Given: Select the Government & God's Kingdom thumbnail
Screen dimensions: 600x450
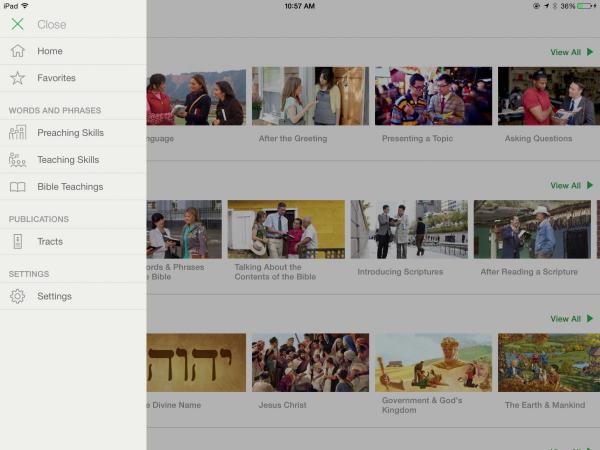Looking at the screenshot, I should pos(433,363).
